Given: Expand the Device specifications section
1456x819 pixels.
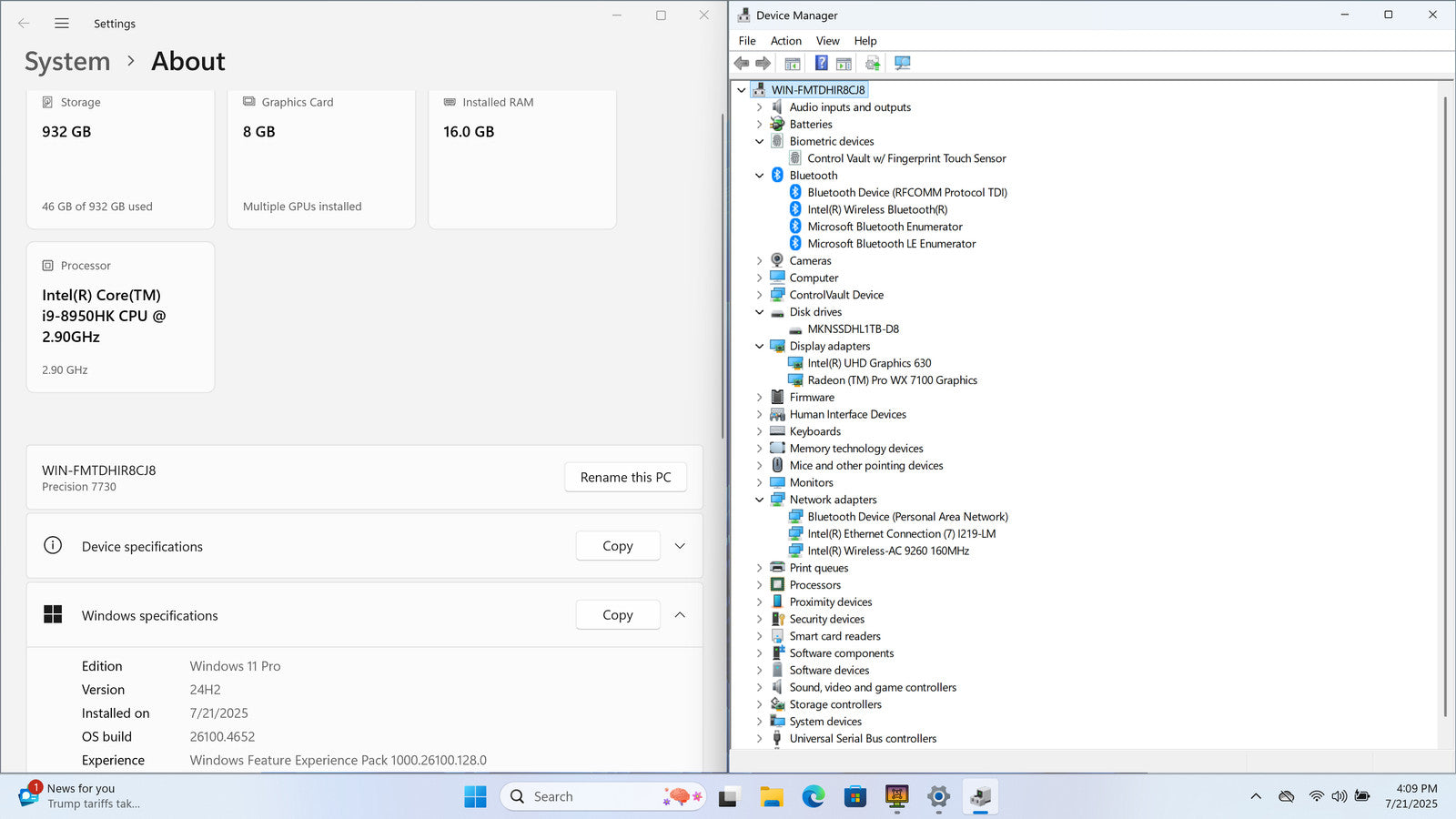Looking at the screenshot, I should coord(680,546).
